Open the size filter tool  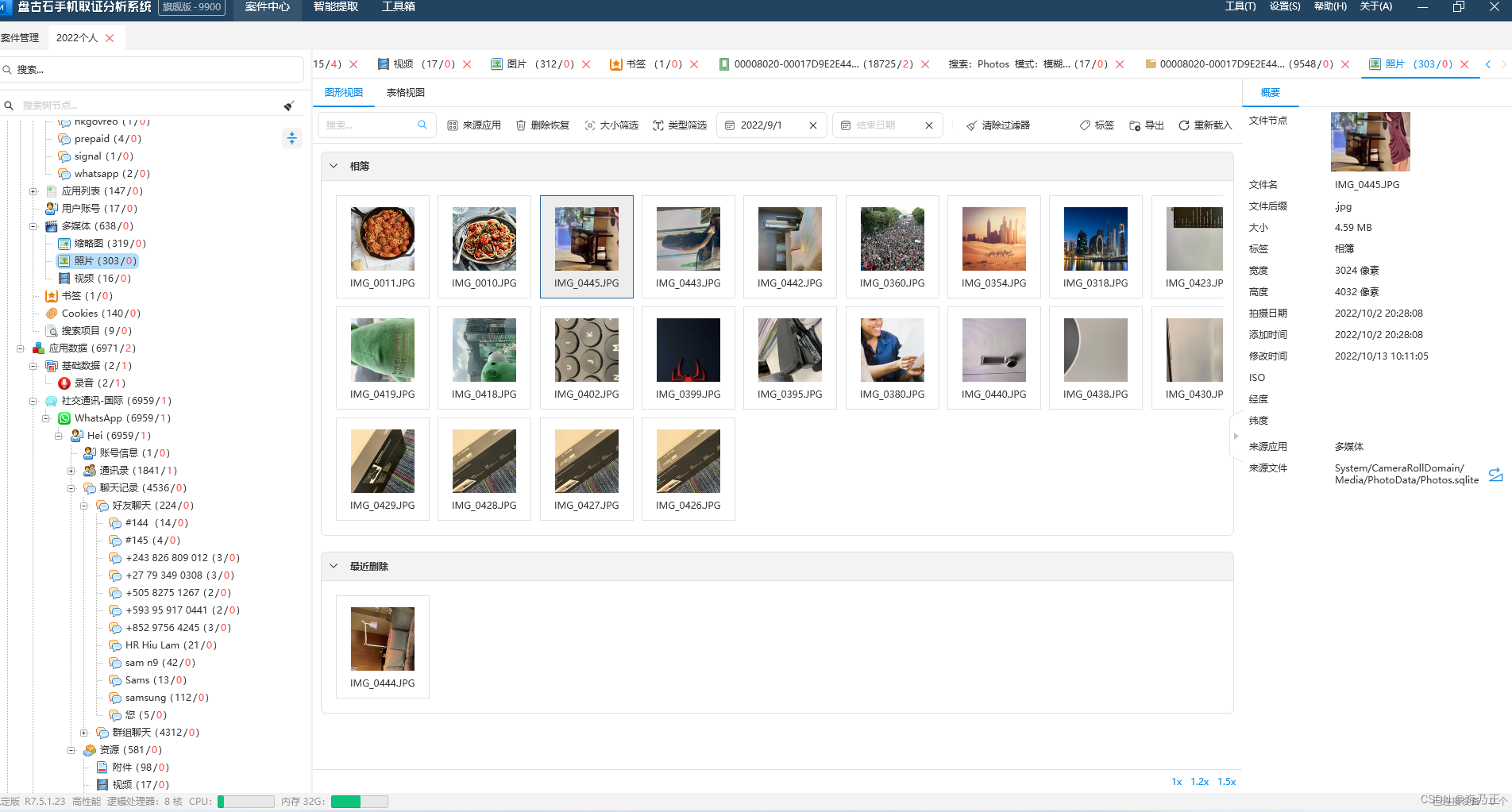click(611, 125)
